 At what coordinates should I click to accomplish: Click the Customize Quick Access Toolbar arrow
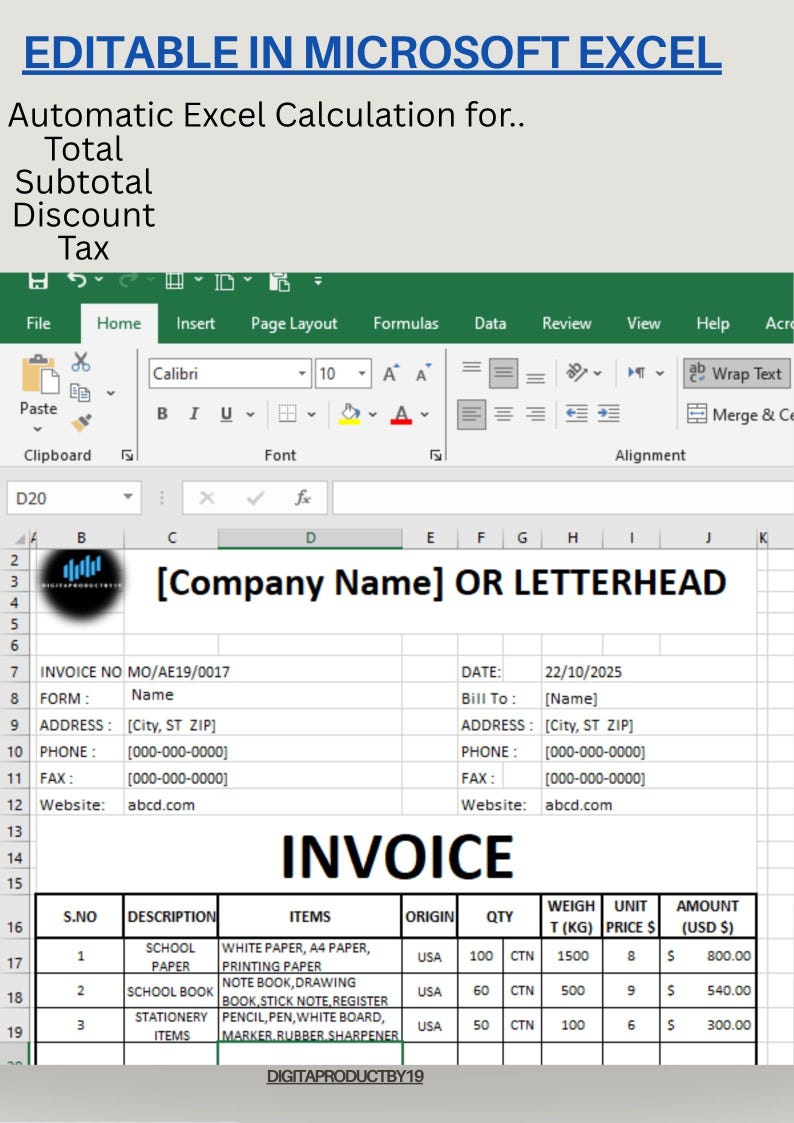(318, 281)
